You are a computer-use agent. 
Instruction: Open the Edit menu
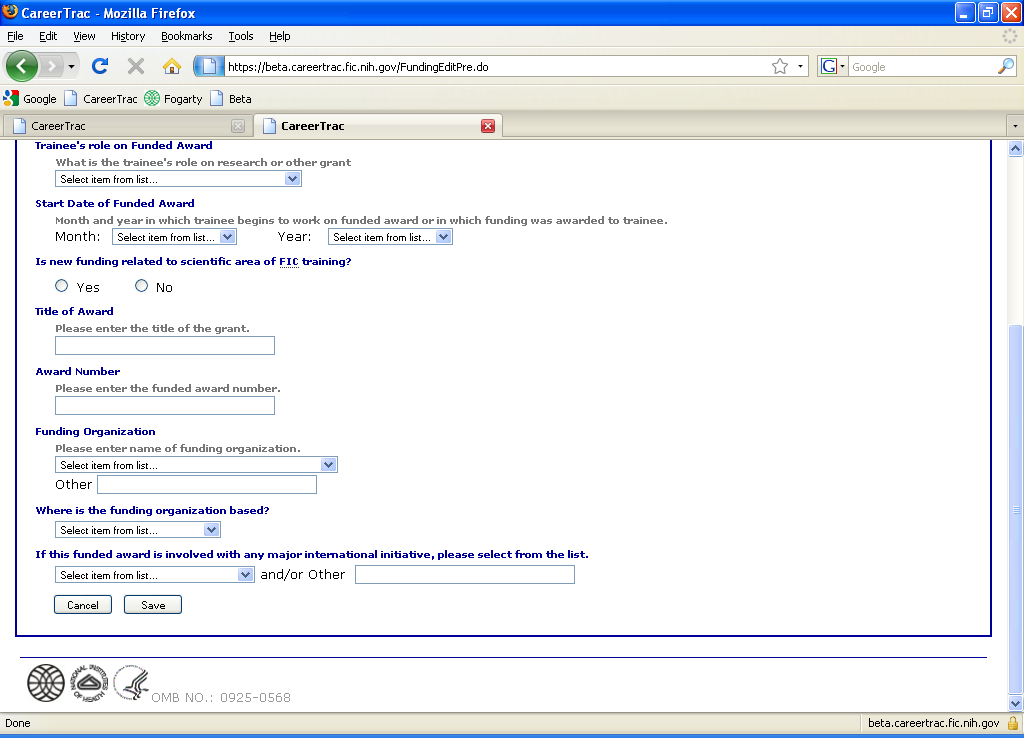tap(48, 36)
